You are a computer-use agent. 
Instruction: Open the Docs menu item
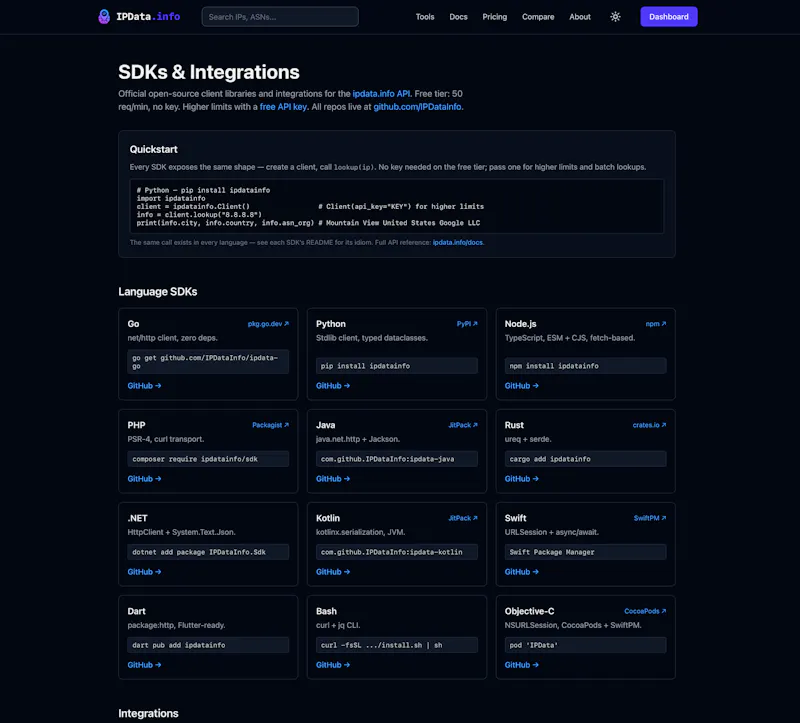[458, 17]
